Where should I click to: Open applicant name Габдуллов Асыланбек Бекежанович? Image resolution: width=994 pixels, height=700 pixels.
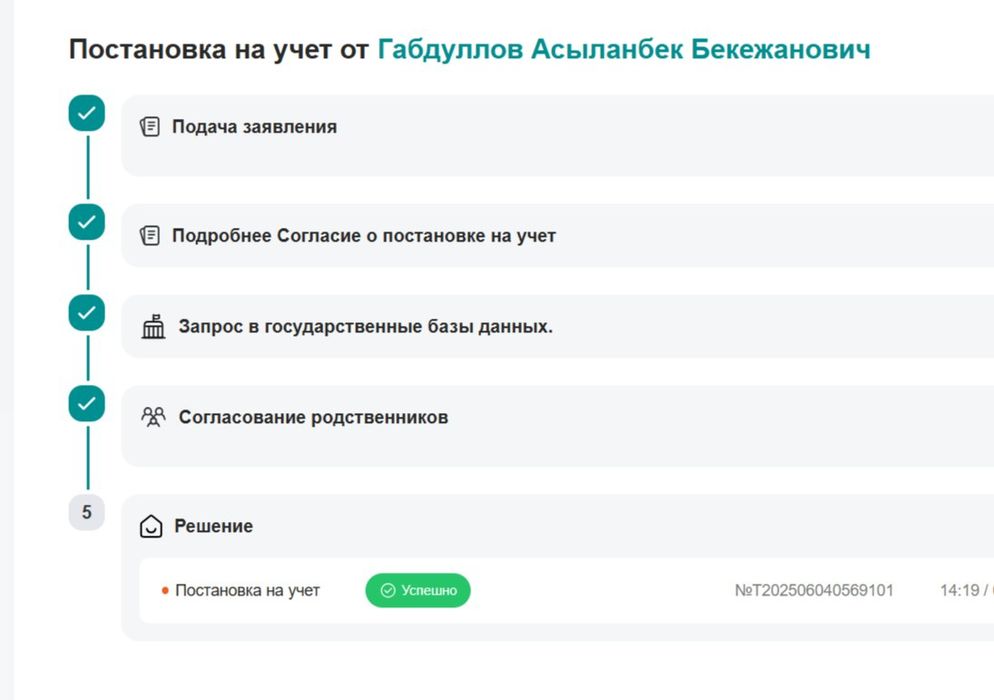pos(623,49)
